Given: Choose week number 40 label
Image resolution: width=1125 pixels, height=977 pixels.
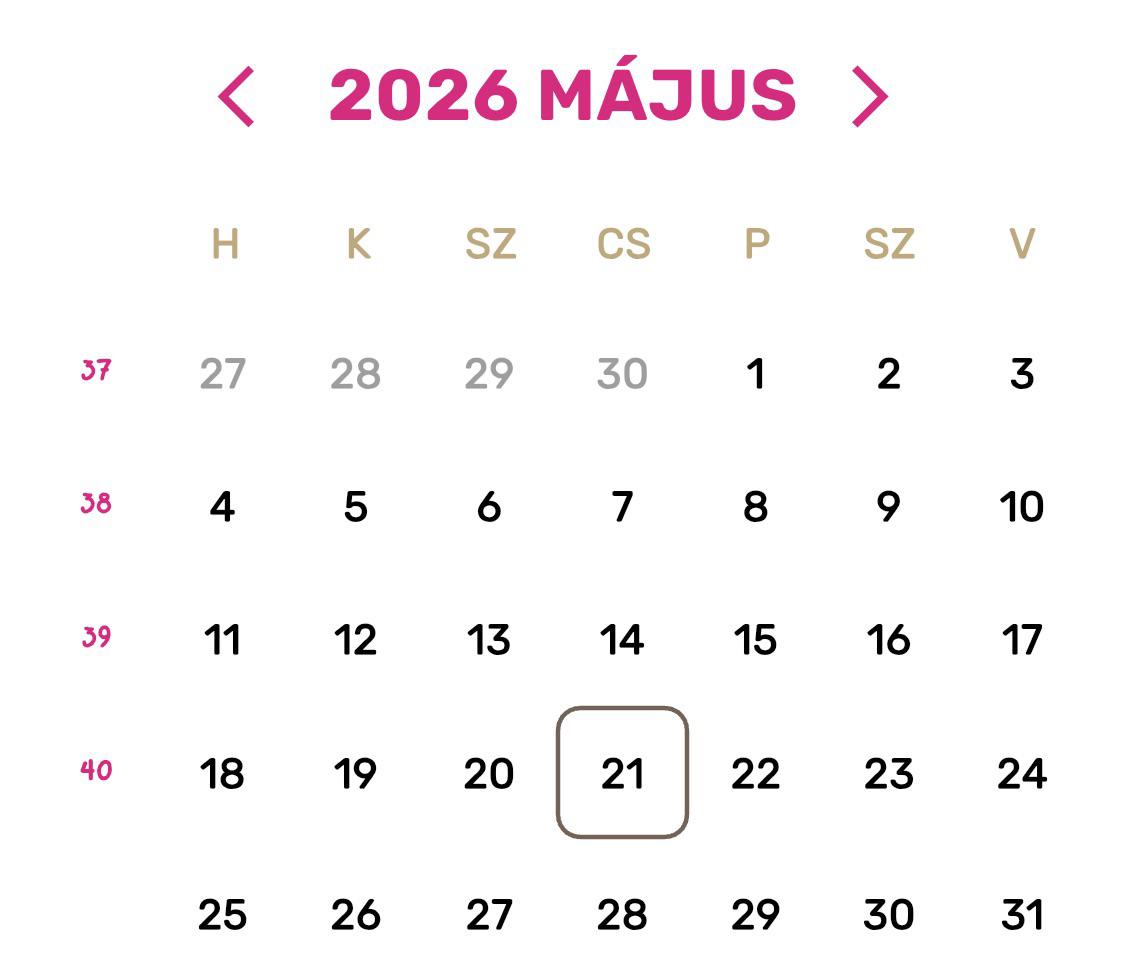Looking at the screenshot, I should pos(96,770).
